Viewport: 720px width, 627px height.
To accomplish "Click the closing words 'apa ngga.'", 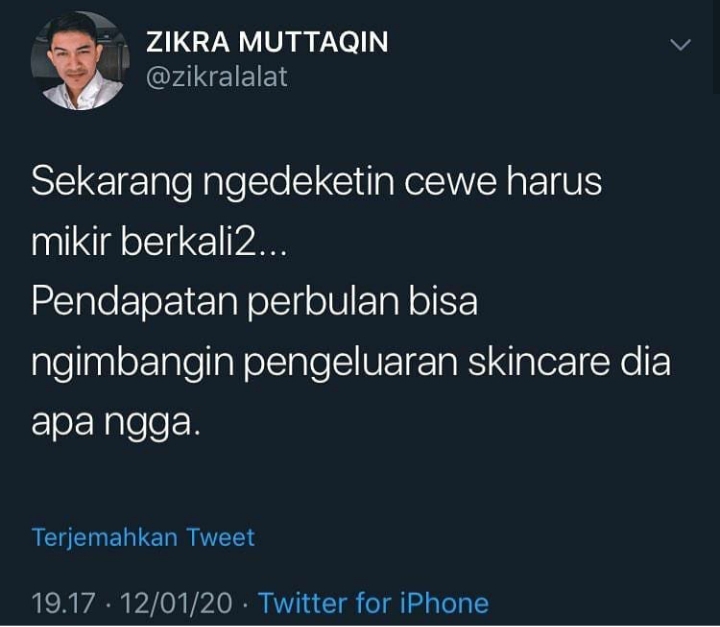I will click(x=116, y=423).
